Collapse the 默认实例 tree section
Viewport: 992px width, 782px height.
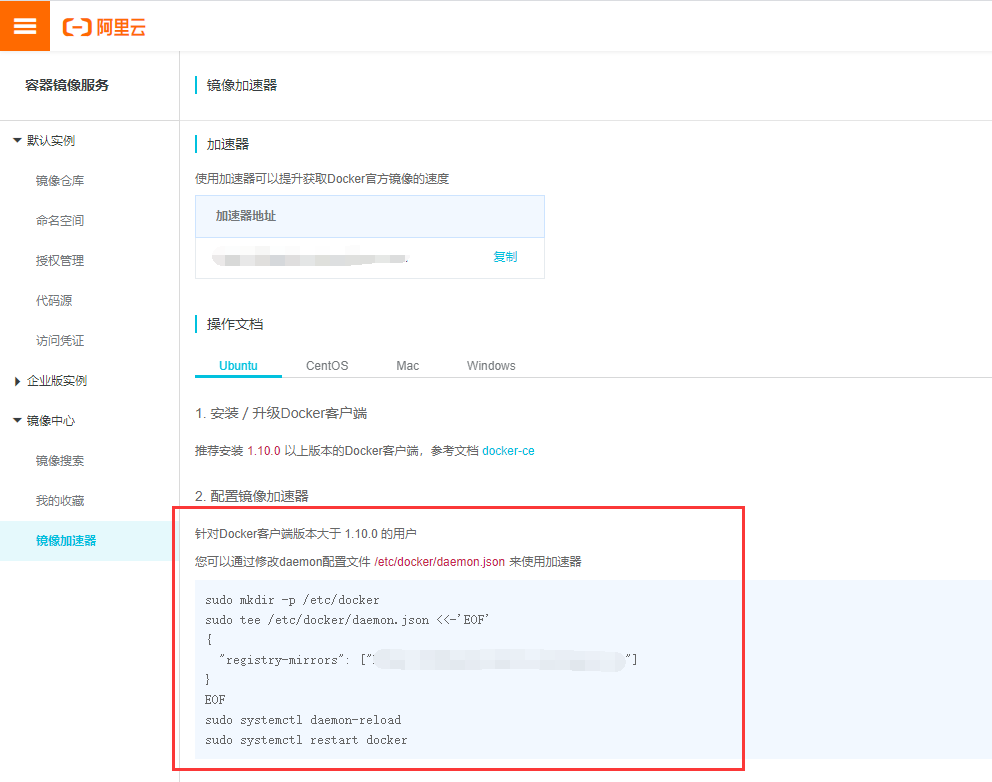pos(17,140)
